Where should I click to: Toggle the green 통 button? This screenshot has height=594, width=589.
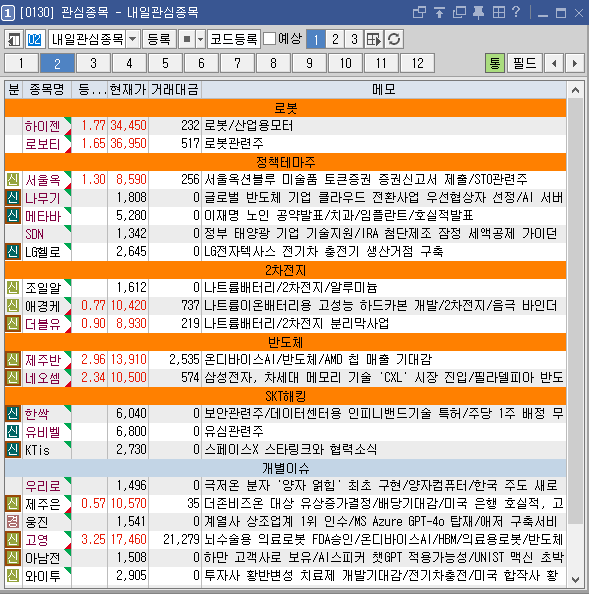(x=495, y=63)
